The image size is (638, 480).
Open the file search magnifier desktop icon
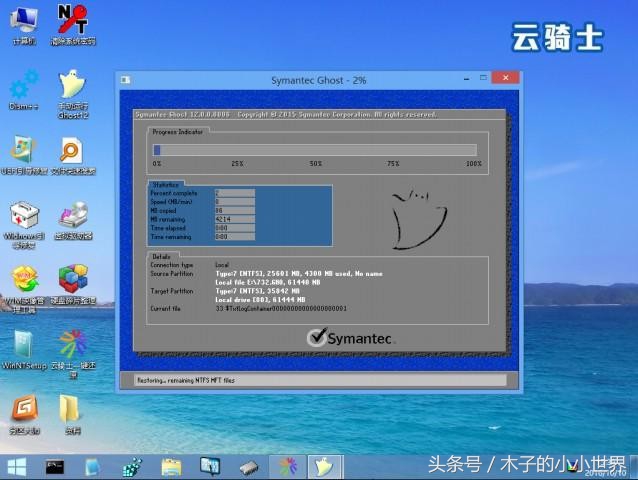coord(73,155)
